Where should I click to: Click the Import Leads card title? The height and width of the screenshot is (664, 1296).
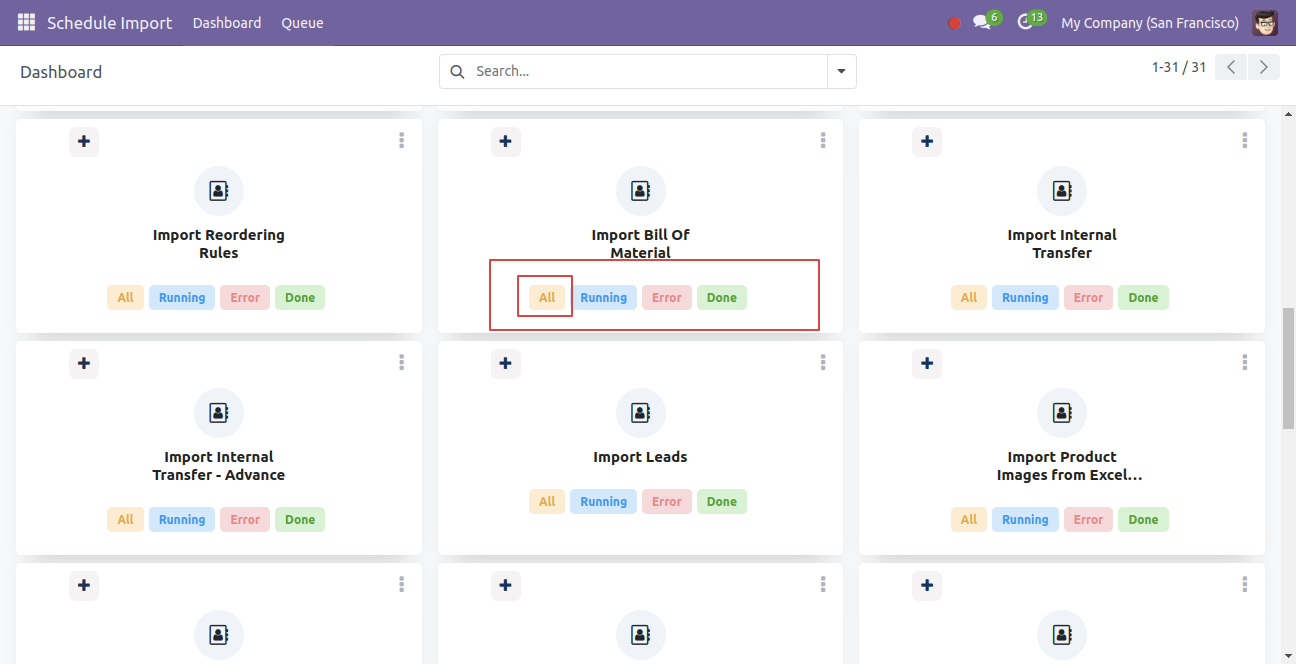click(640, 457)
